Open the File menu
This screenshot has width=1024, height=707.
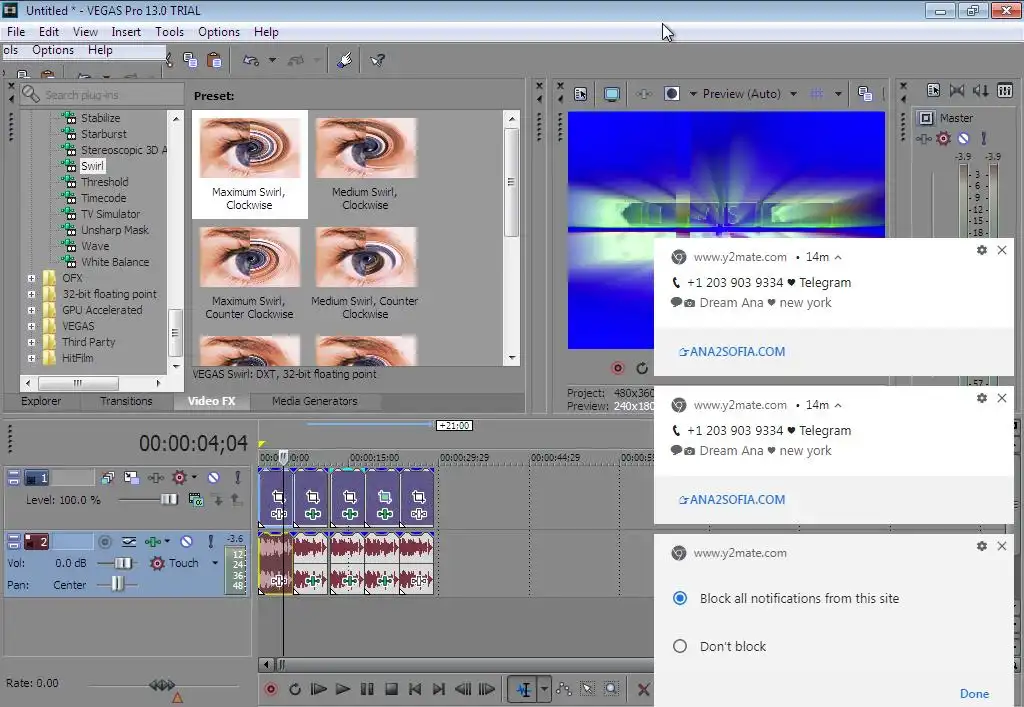point(16,31)
